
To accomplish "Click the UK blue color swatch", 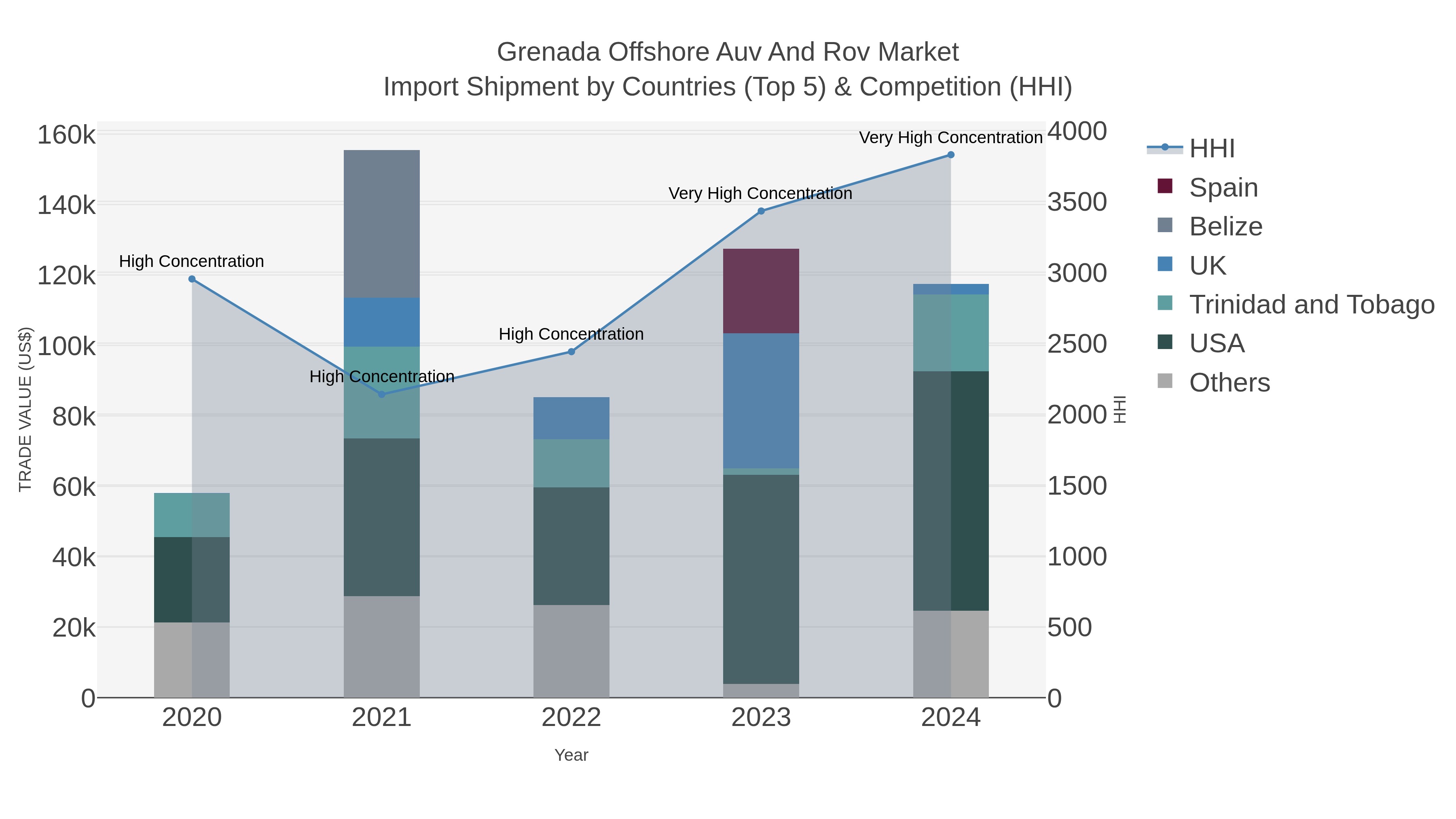I will (1165, 264).
